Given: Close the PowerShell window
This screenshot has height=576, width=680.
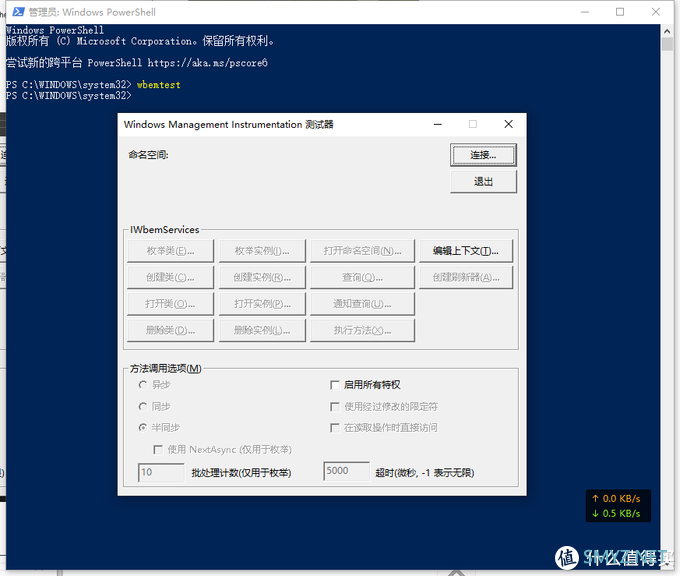Looking at the screenshot, I should point(656,12).
